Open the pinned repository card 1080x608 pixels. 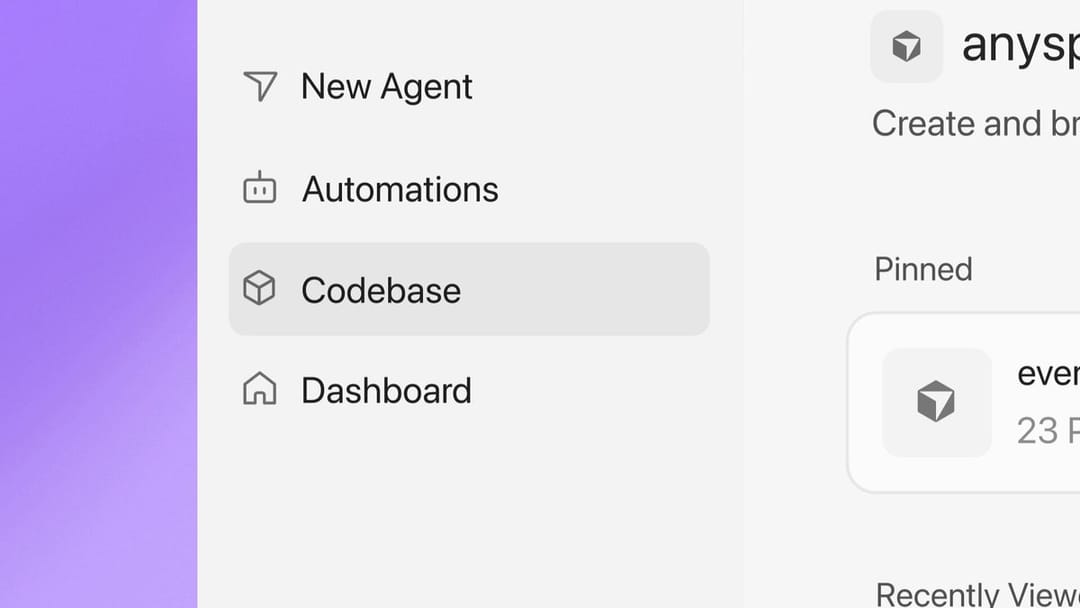click(x=964, y=403)
